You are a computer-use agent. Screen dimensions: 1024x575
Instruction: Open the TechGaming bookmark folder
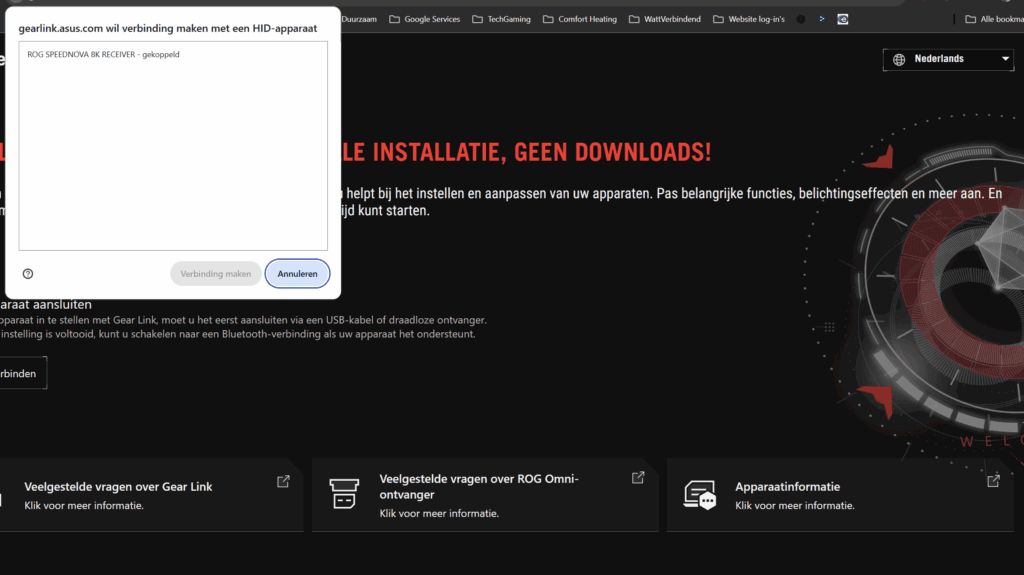502,19
